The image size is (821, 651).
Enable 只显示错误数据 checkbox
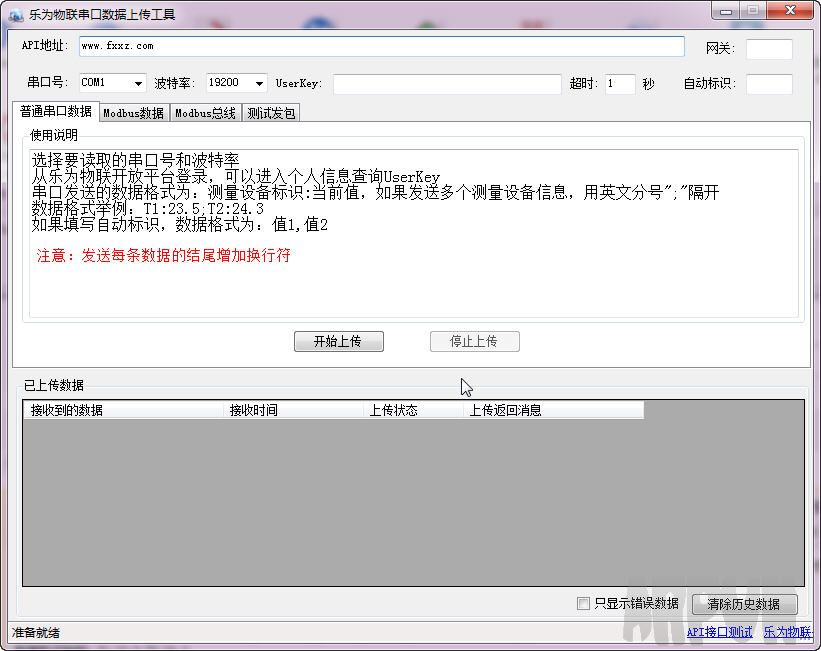[584, 604]
